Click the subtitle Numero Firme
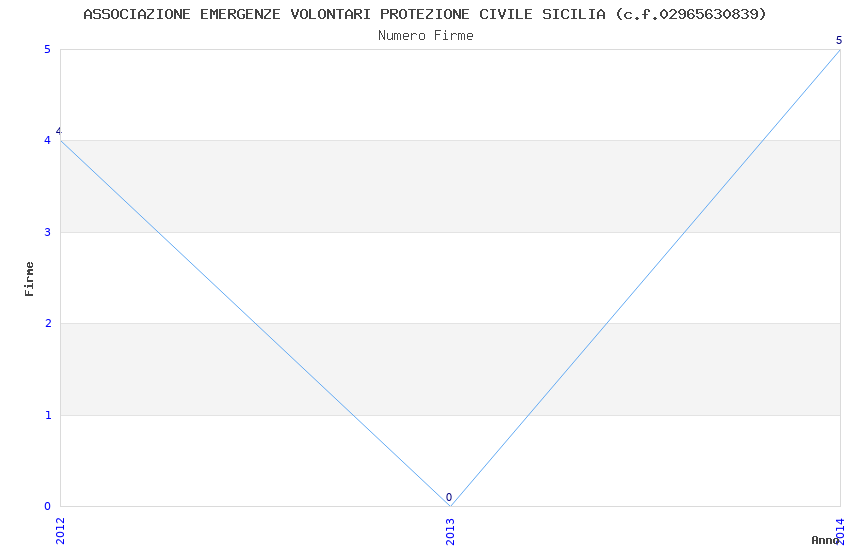The image size is (850, 550). (x=426, y=36)
